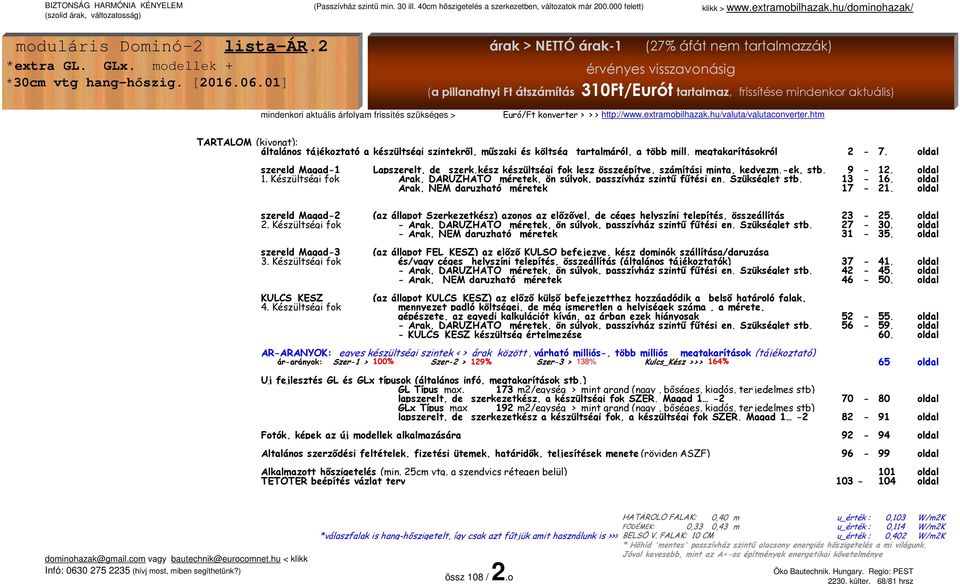Open the valutaconverter.htm currency converter link

click(x=713, y=114)
